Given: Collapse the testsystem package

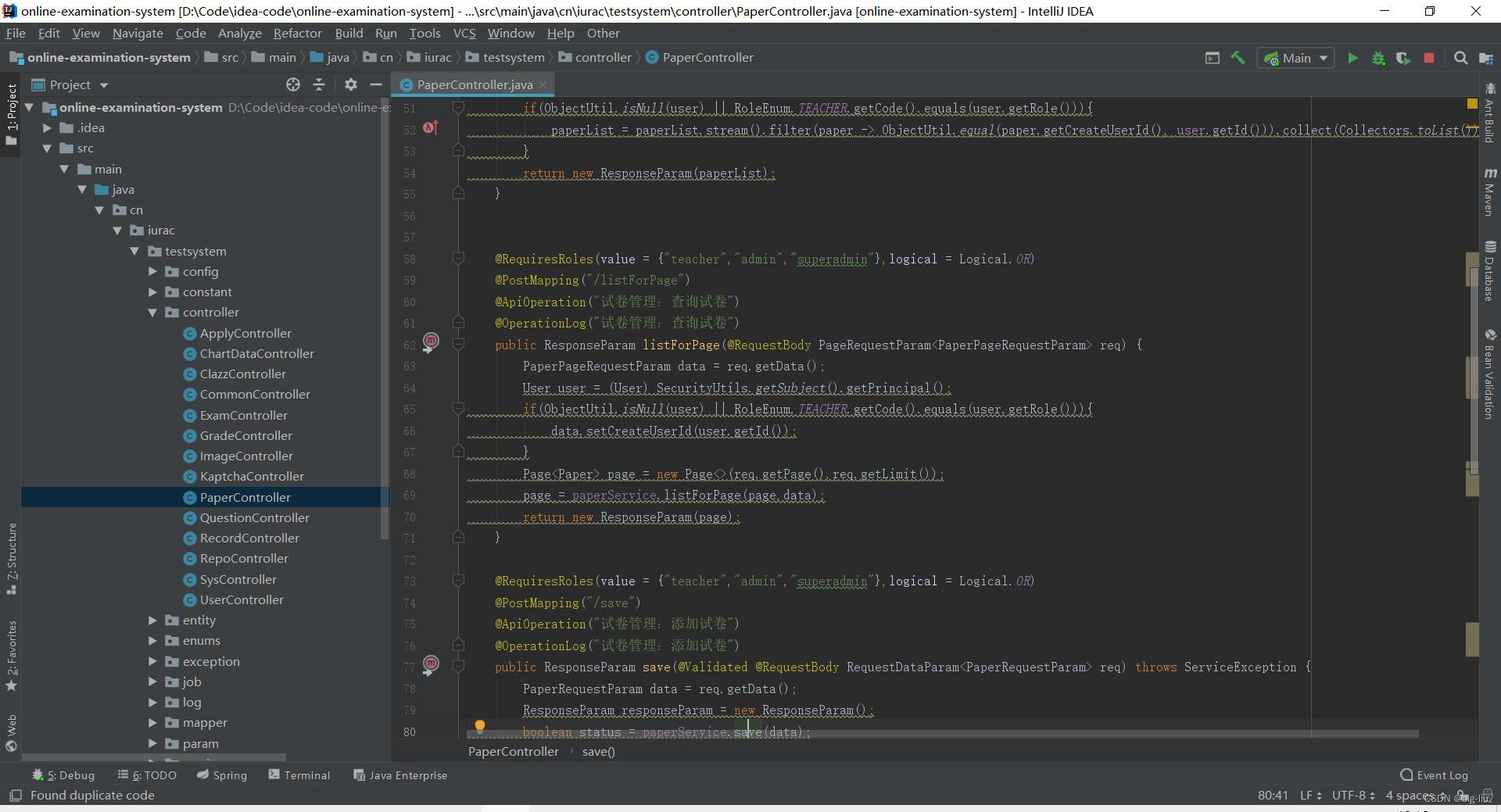Looking at the screenshot, I should point(134,251).
